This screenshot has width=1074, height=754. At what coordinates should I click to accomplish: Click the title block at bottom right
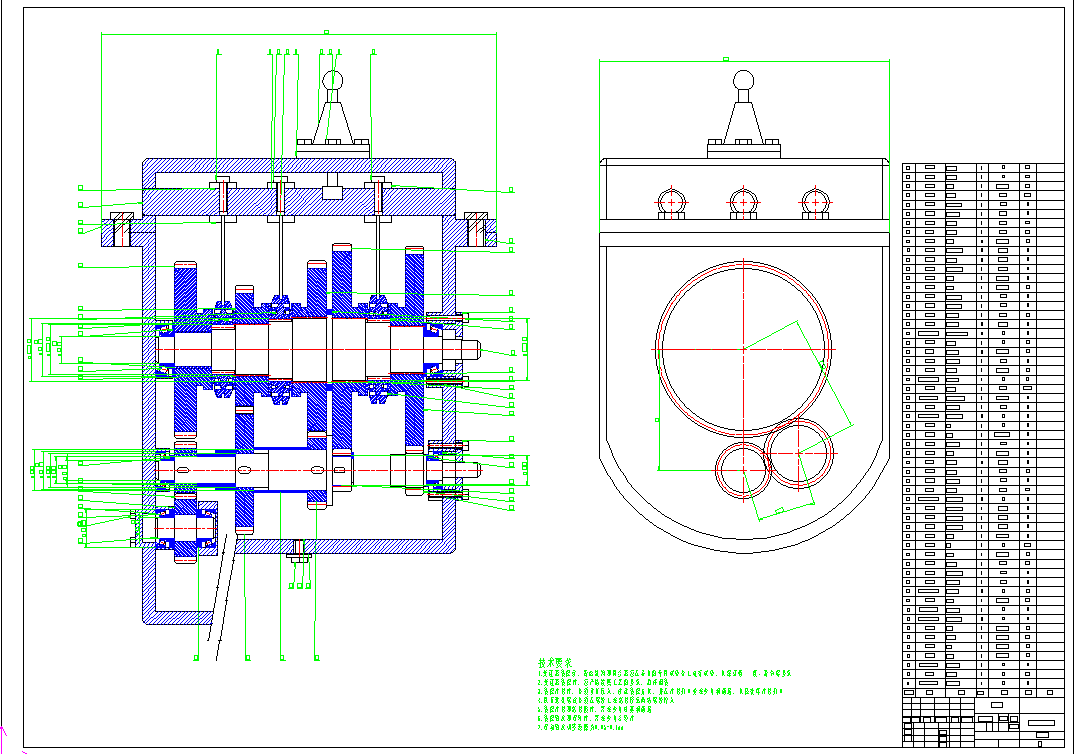(x=985, y=720)
